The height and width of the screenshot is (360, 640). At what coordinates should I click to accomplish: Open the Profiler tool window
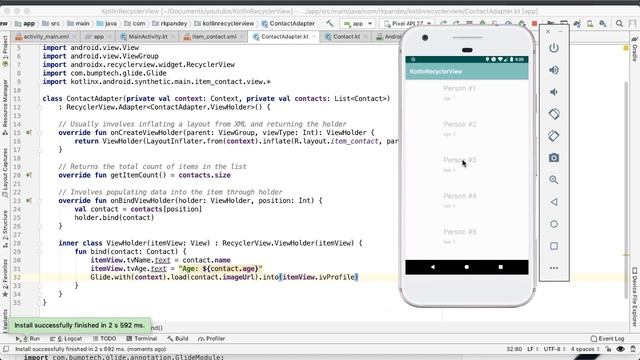pyautogui.click(x=211, y=338)
